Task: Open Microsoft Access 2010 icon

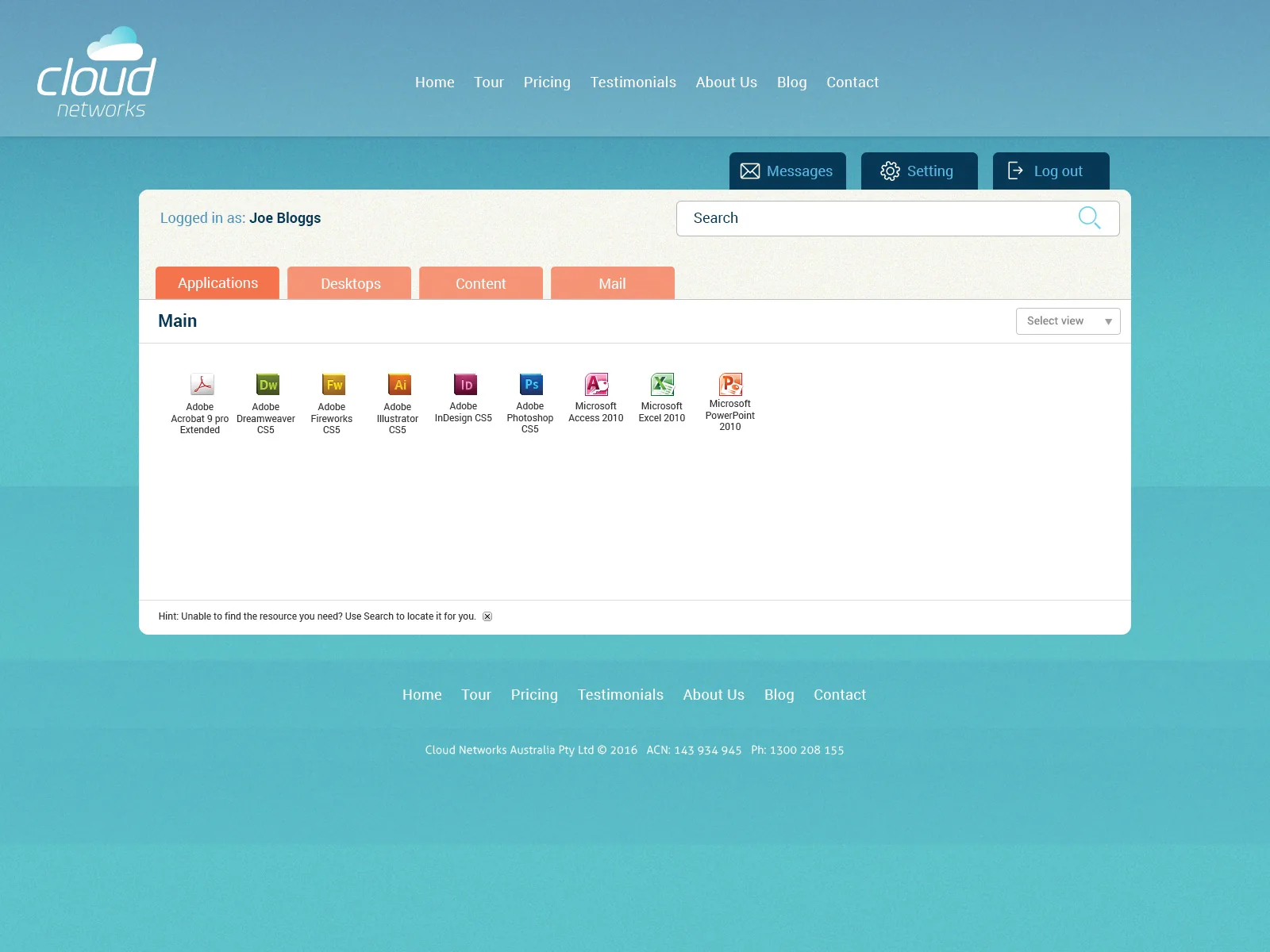Action: click(597, 384)
